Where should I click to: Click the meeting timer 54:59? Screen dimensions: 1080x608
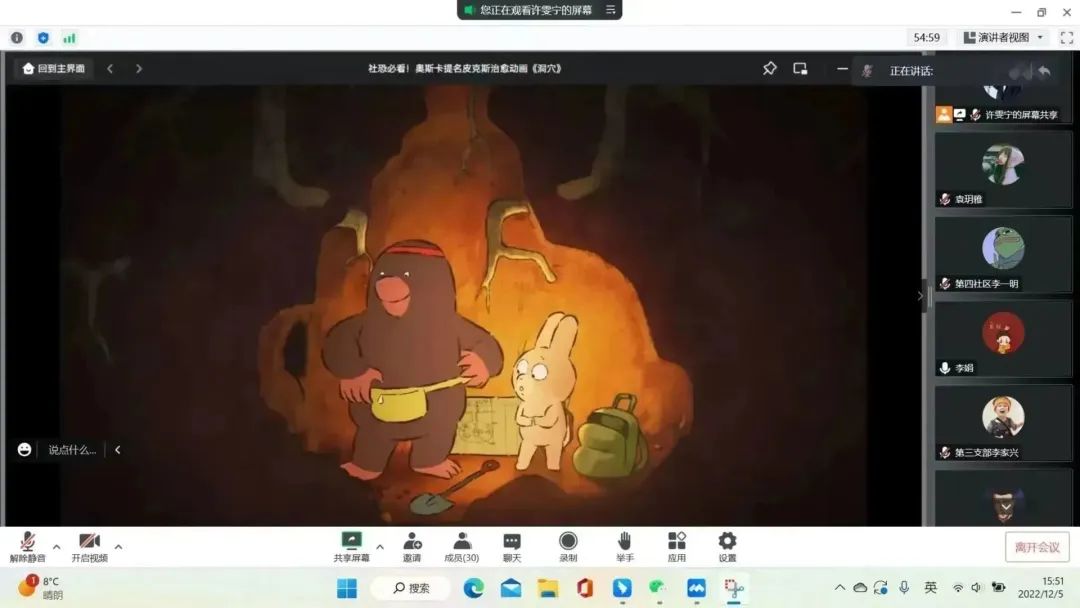point(926,38)
